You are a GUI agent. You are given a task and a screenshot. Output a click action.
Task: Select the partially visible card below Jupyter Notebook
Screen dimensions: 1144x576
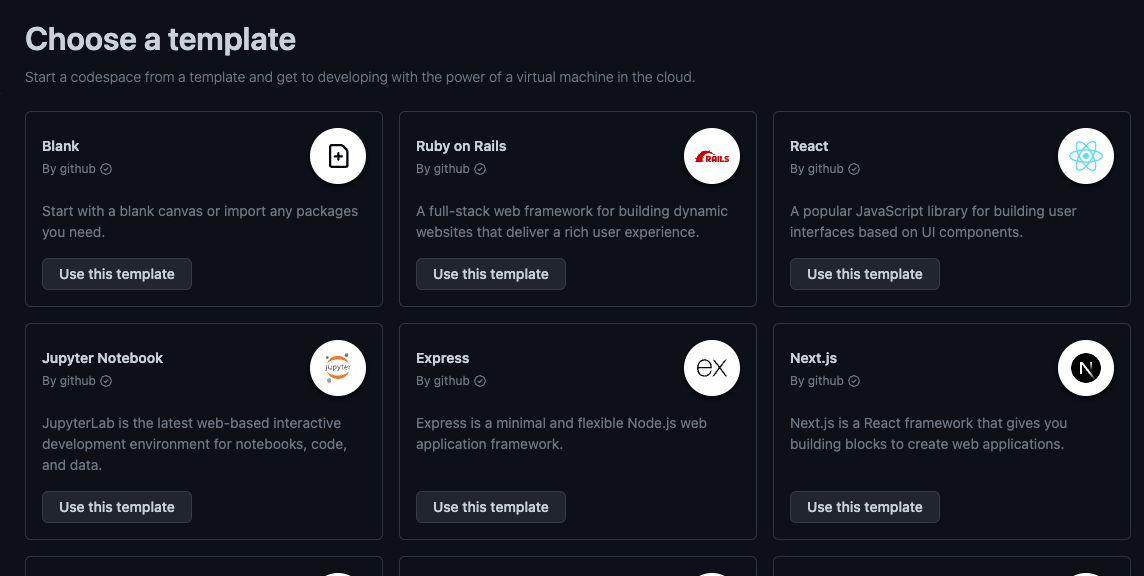(204, 568)
